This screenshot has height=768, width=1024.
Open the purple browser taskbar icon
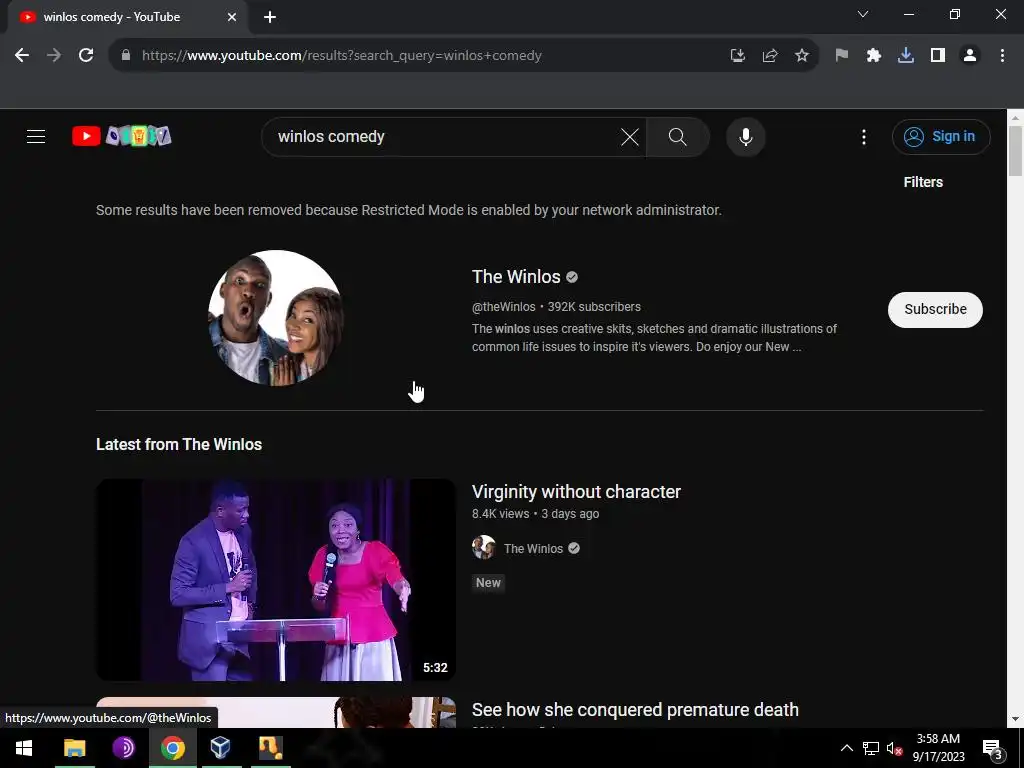coord(123,748)
